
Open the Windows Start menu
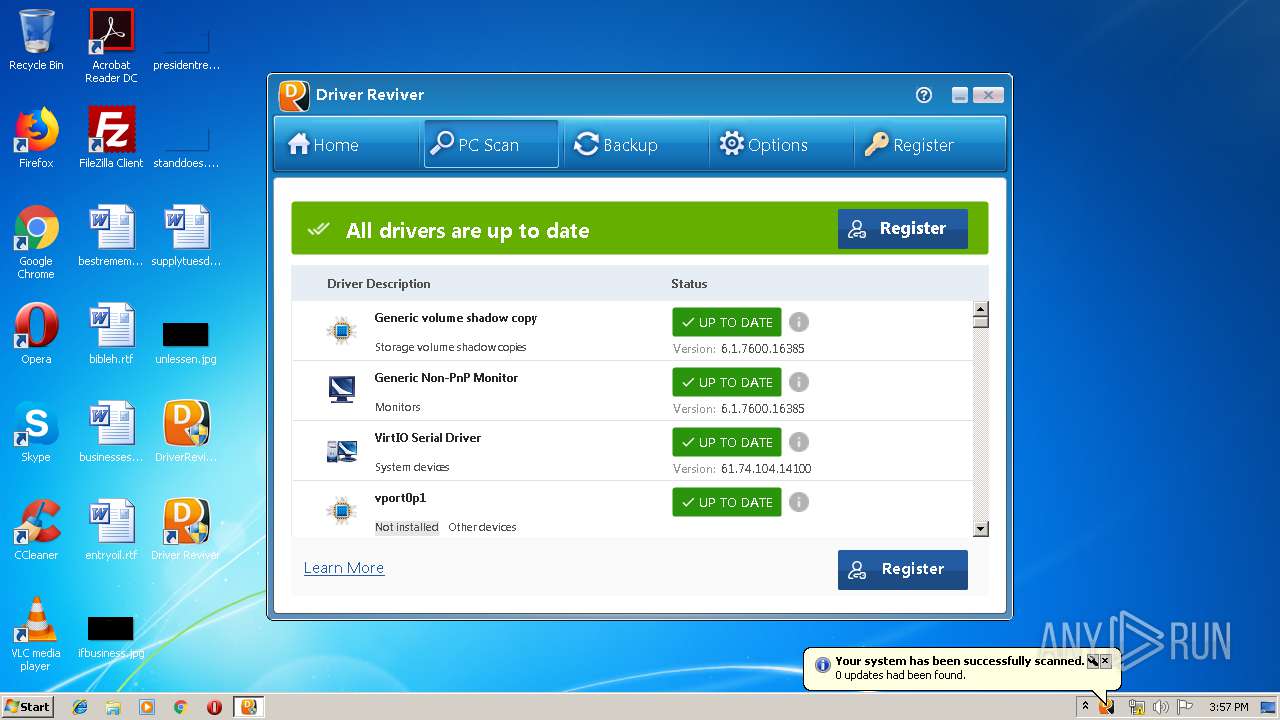tap(28, 706)
